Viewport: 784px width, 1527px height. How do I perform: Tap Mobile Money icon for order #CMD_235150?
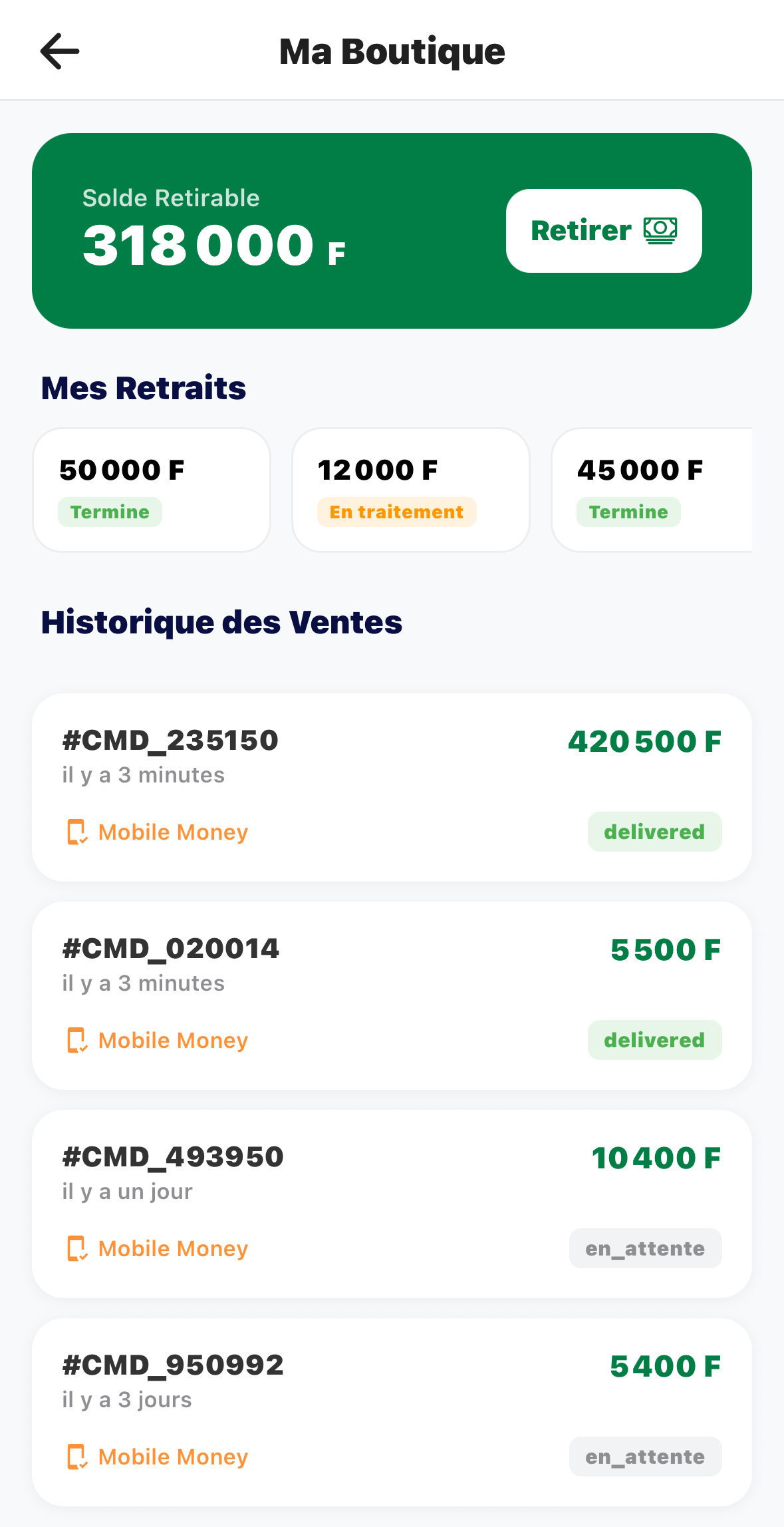pyautogui.click(x=76, y=832)
